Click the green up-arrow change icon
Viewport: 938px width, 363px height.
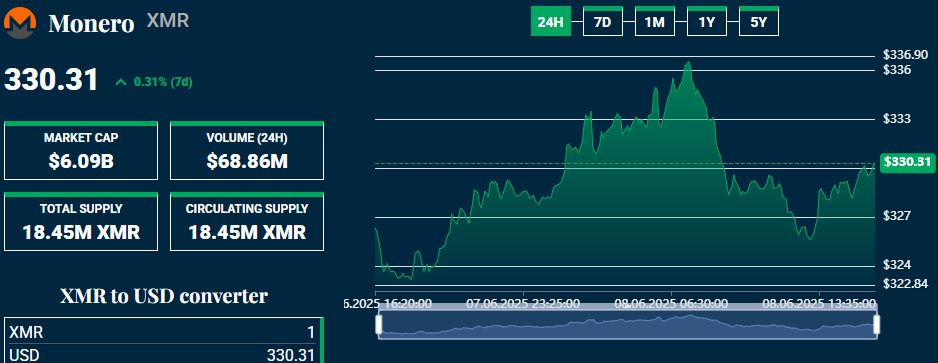pyautogui.click(x=121, y=83)
